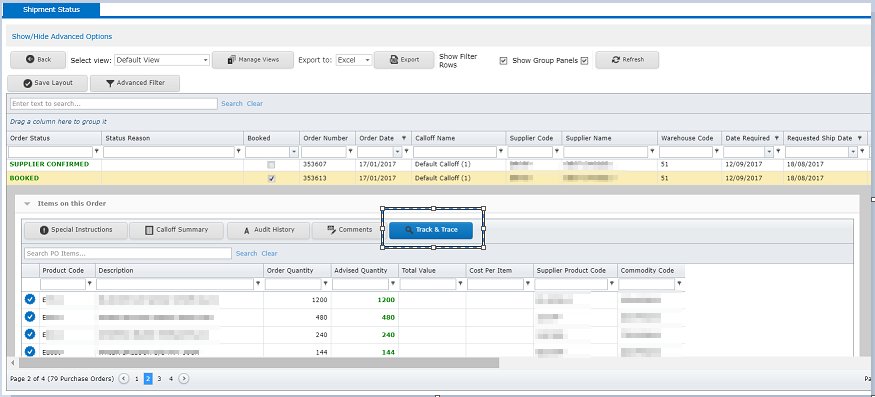Open Special Instructions
Image resolution: width=875 pixels, height=397 pixels.
pyautogui.click(x=75, y=230)
